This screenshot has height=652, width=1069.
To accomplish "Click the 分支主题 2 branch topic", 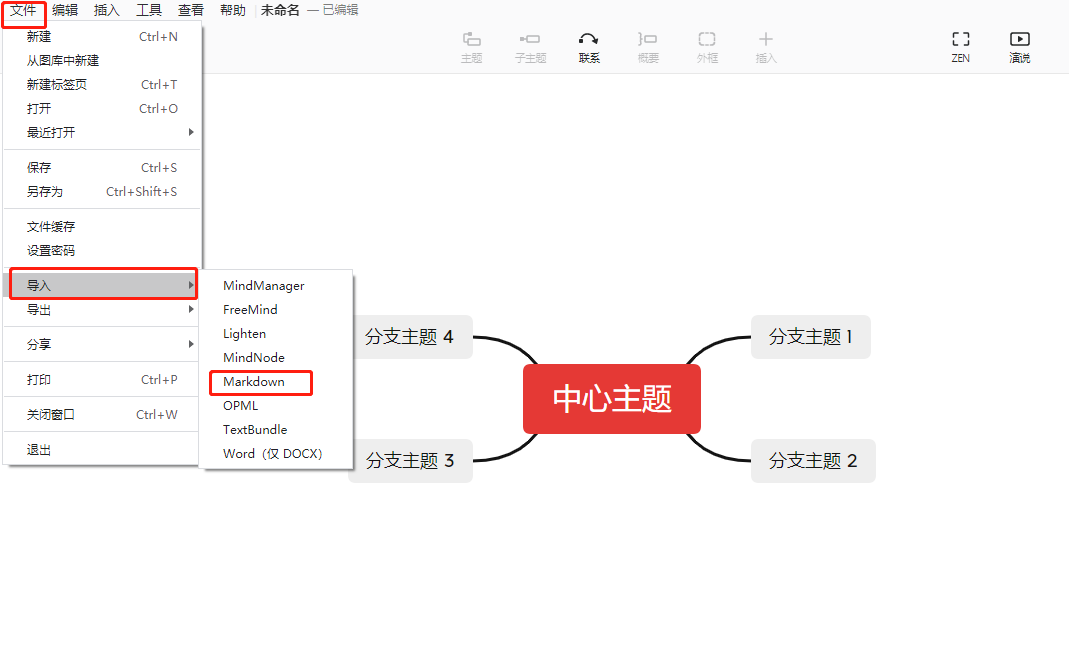I will tap(813, 460).
